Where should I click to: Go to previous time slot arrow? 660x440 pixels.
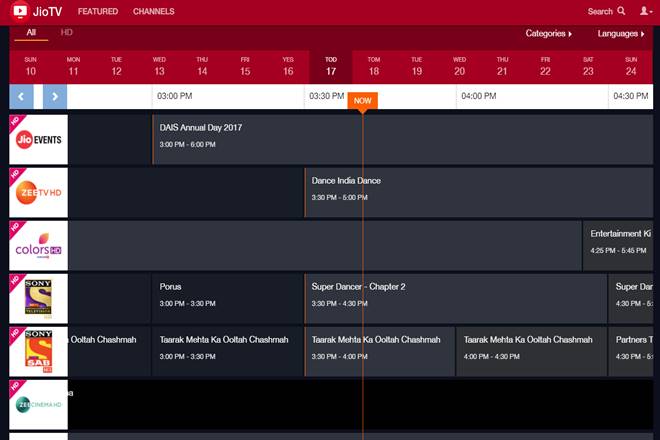pyautogui.click(x=21, y=96)
